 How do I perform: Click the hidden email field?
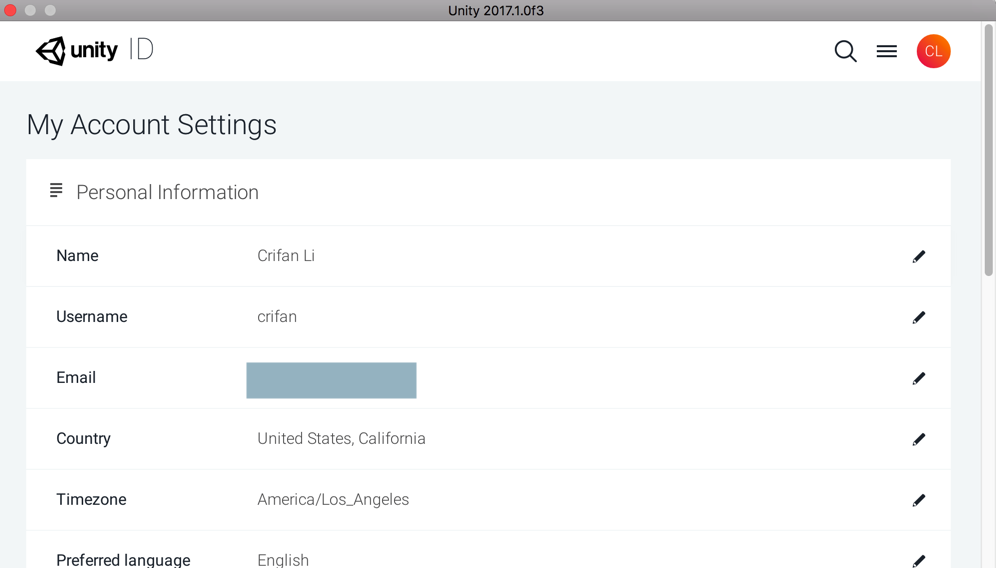pos(331,380)
